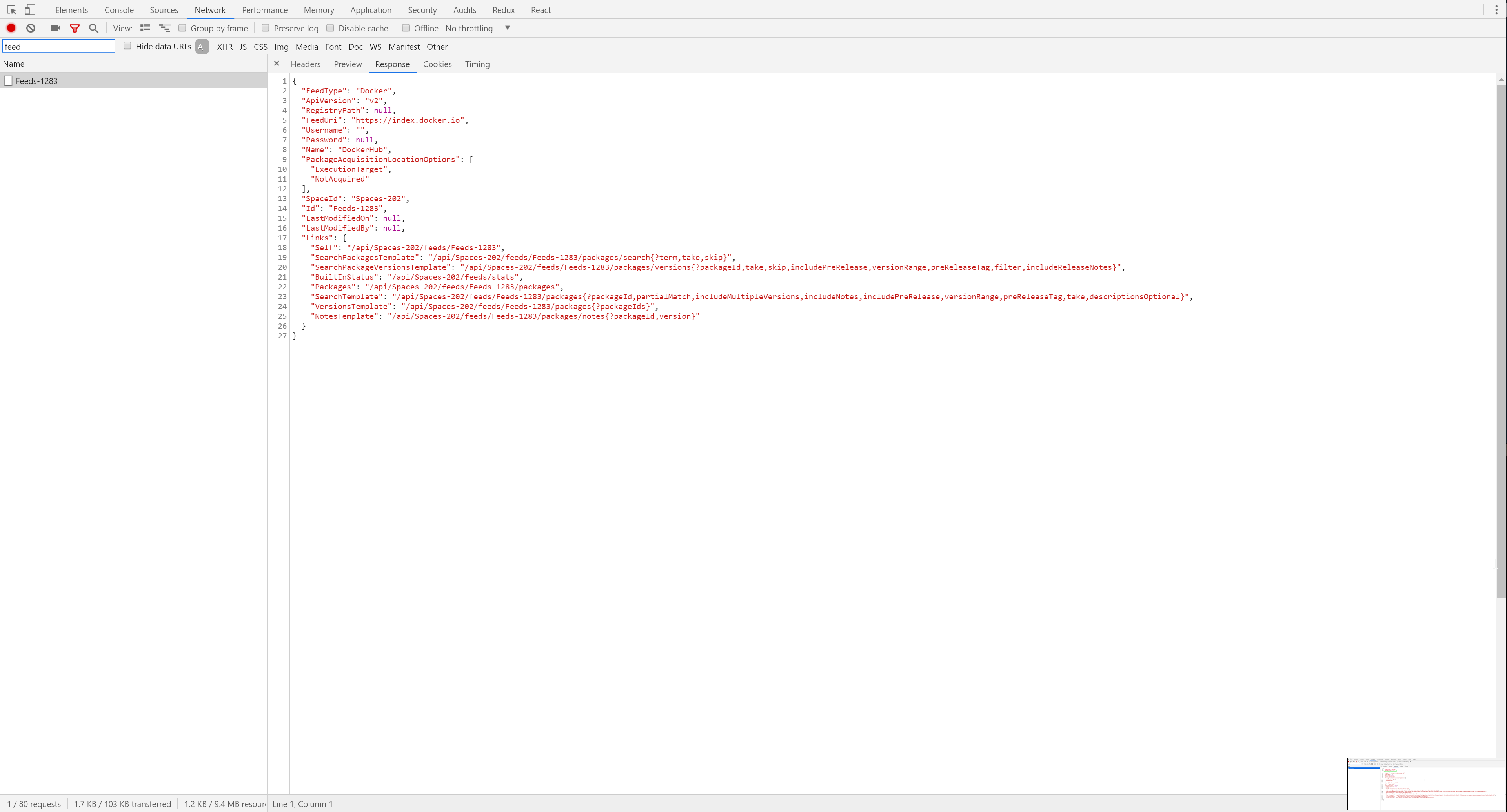The width and height of the screenshot is (1507, 812).
Task: Check Group by frame
Action: pyautogui.click(x=182, y=27)
